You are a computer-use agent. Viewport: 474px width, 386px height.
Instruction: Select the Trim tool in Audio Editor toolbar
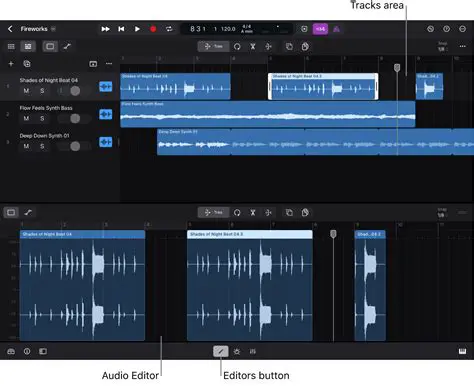pyautogui.click(x=213, y=212)
